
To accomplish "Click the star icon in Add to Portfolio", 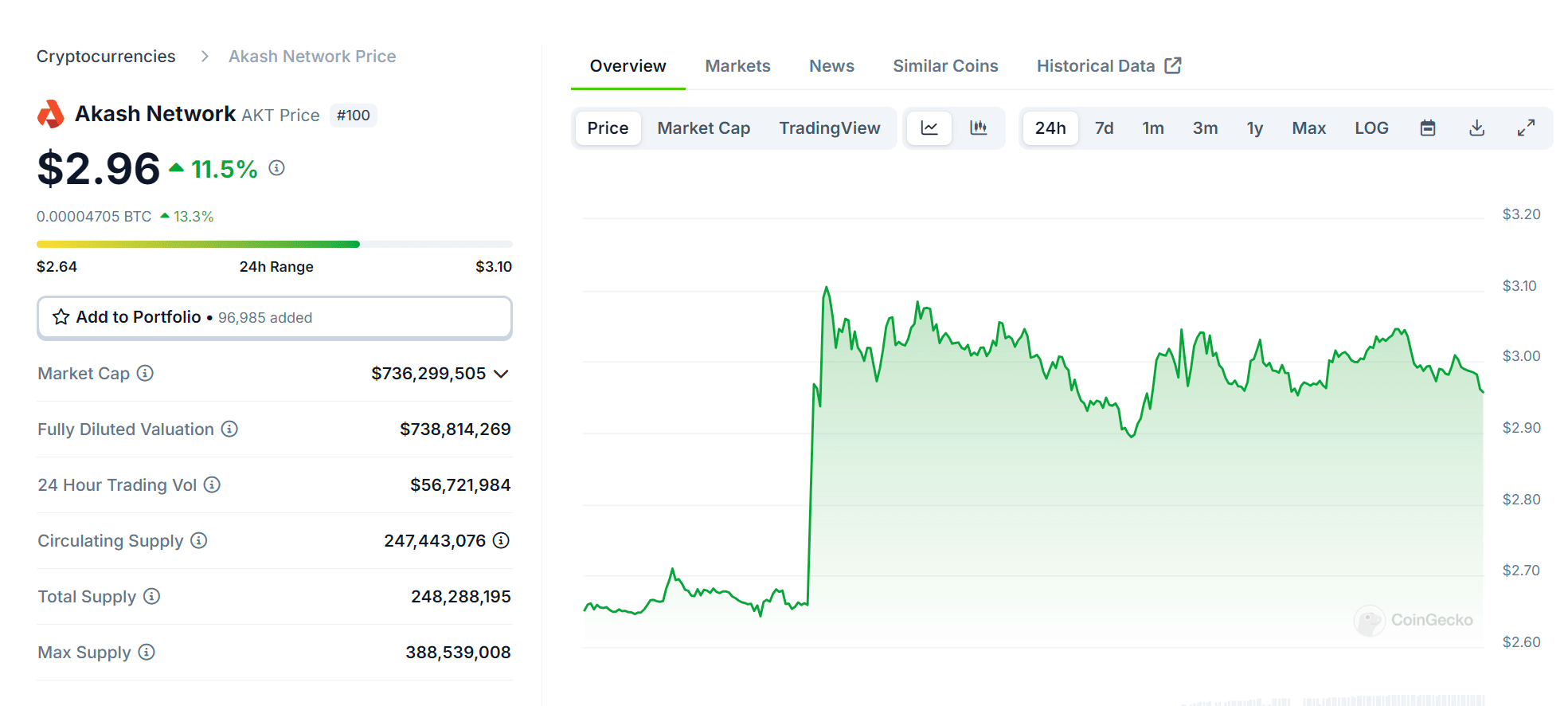I will 61,317.
